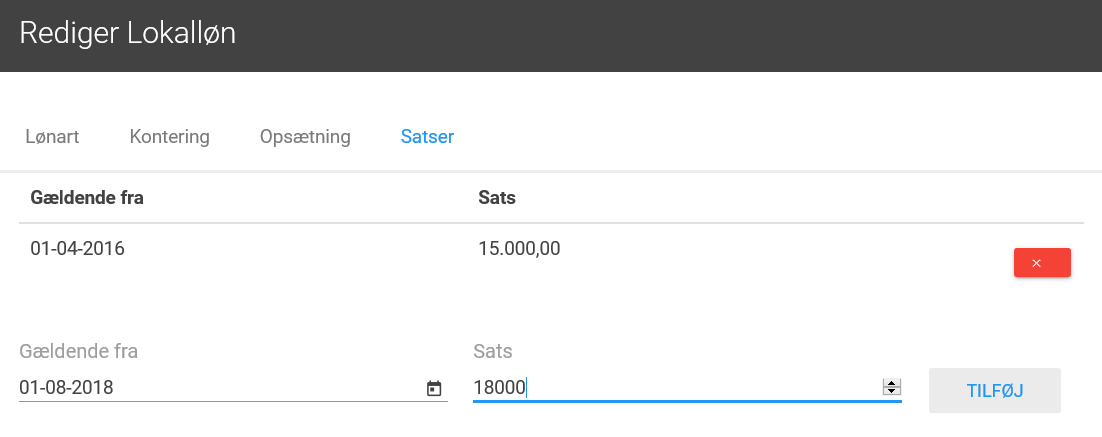Screen dimensions: 1102x437
Task: Select the 15.000,00 rate cell
Action: pyautogui.click(x=519, y=249)
